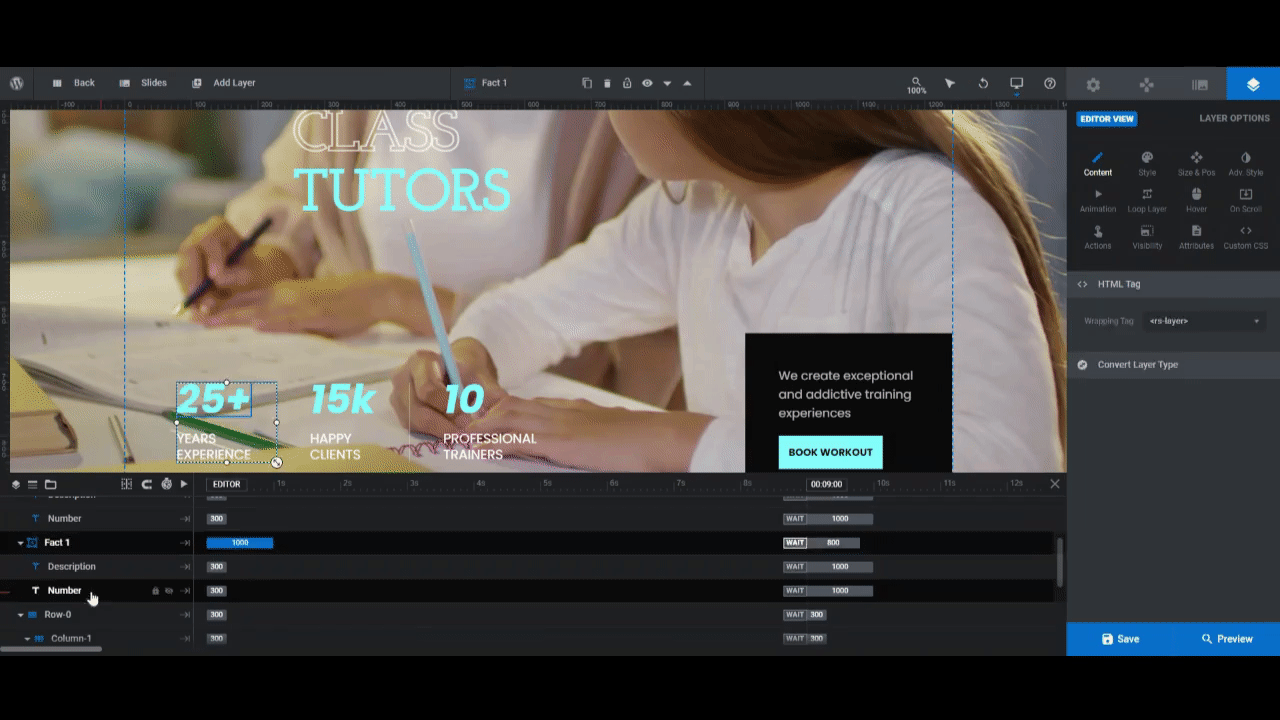
Task: Open the layer order down-arrow dropdown
Action: [667, 83]
